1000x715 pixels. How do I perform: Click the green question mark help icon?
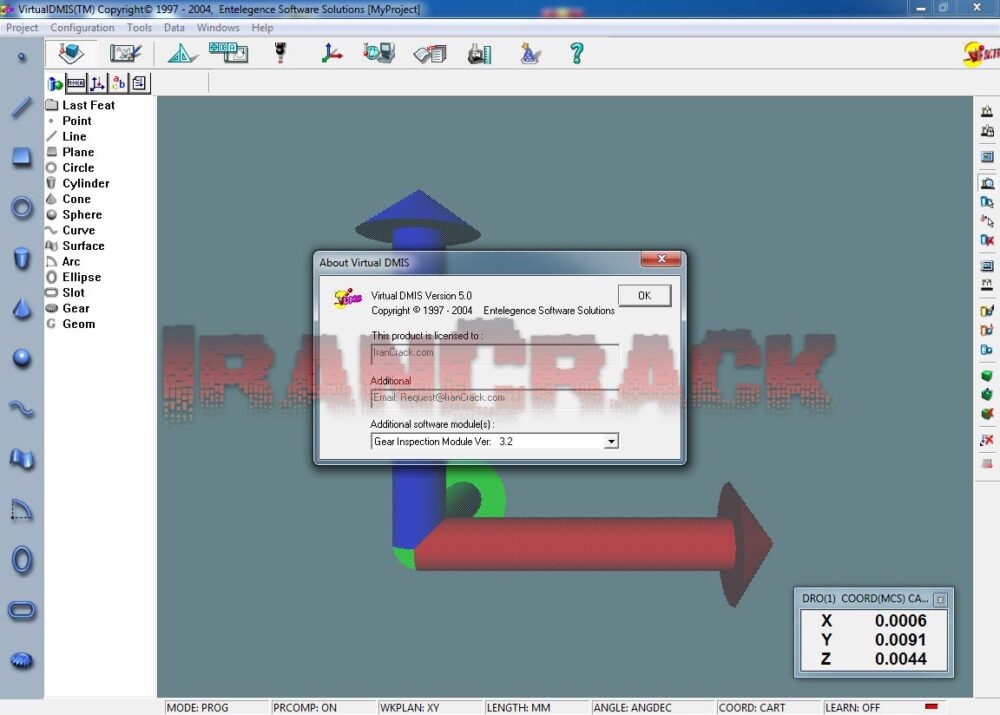click(577, 54)
